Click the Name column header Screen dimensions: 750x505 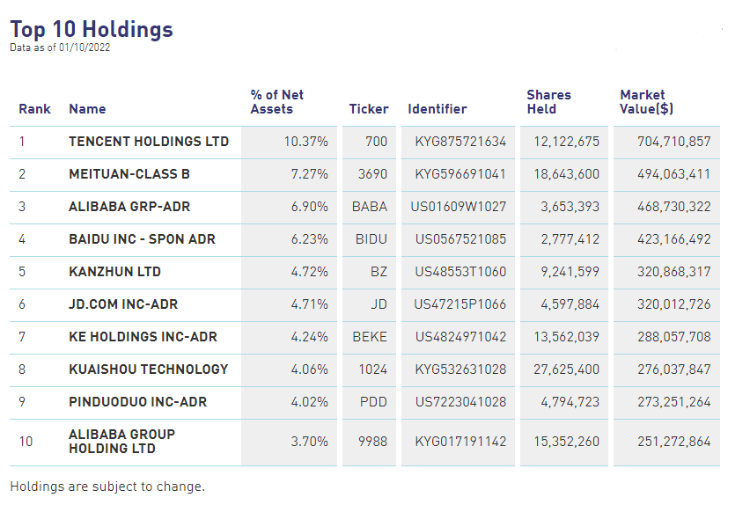pos(87,109)
